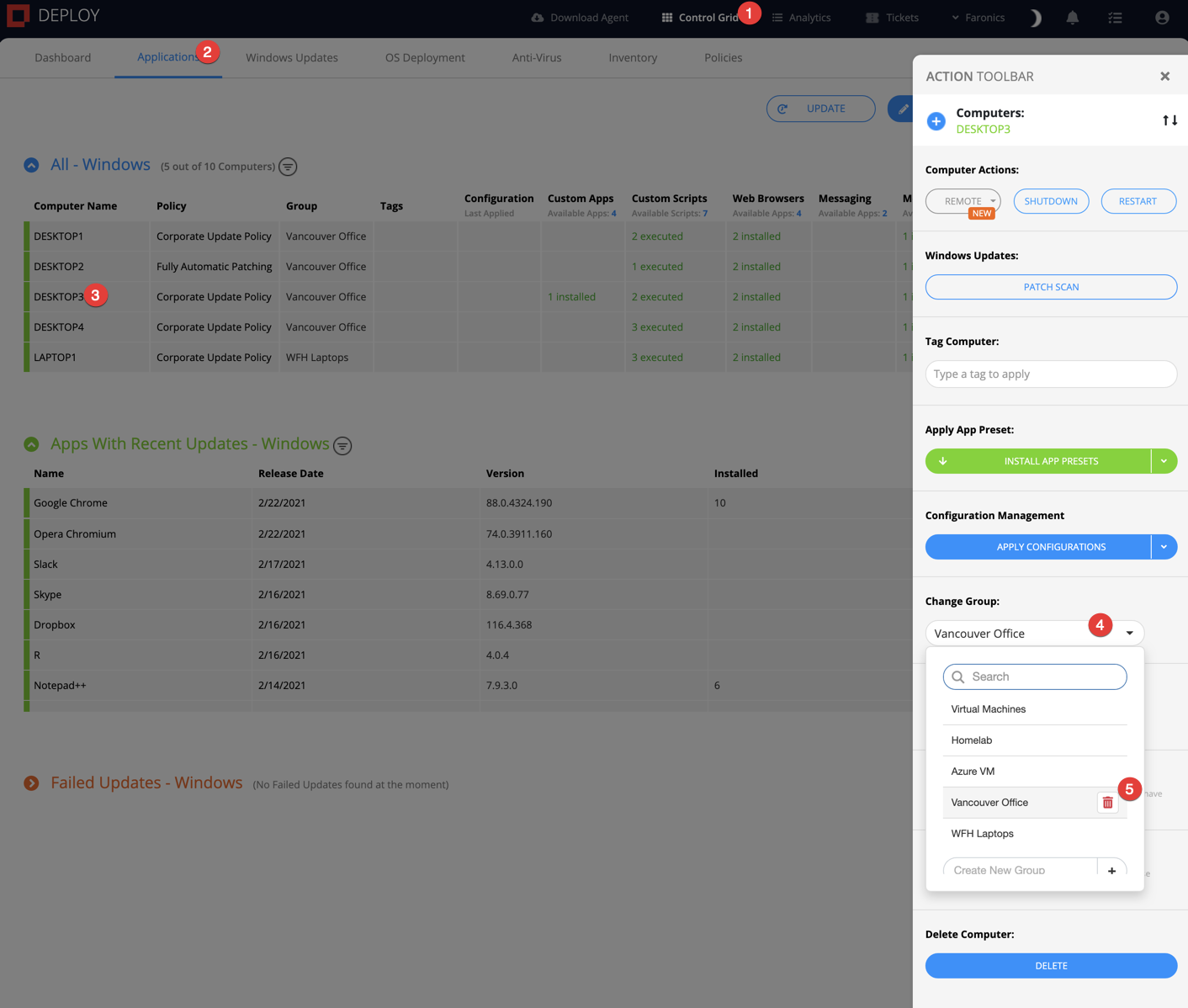
Task: Start a Patch Scan
Action: pos(1051,287)
